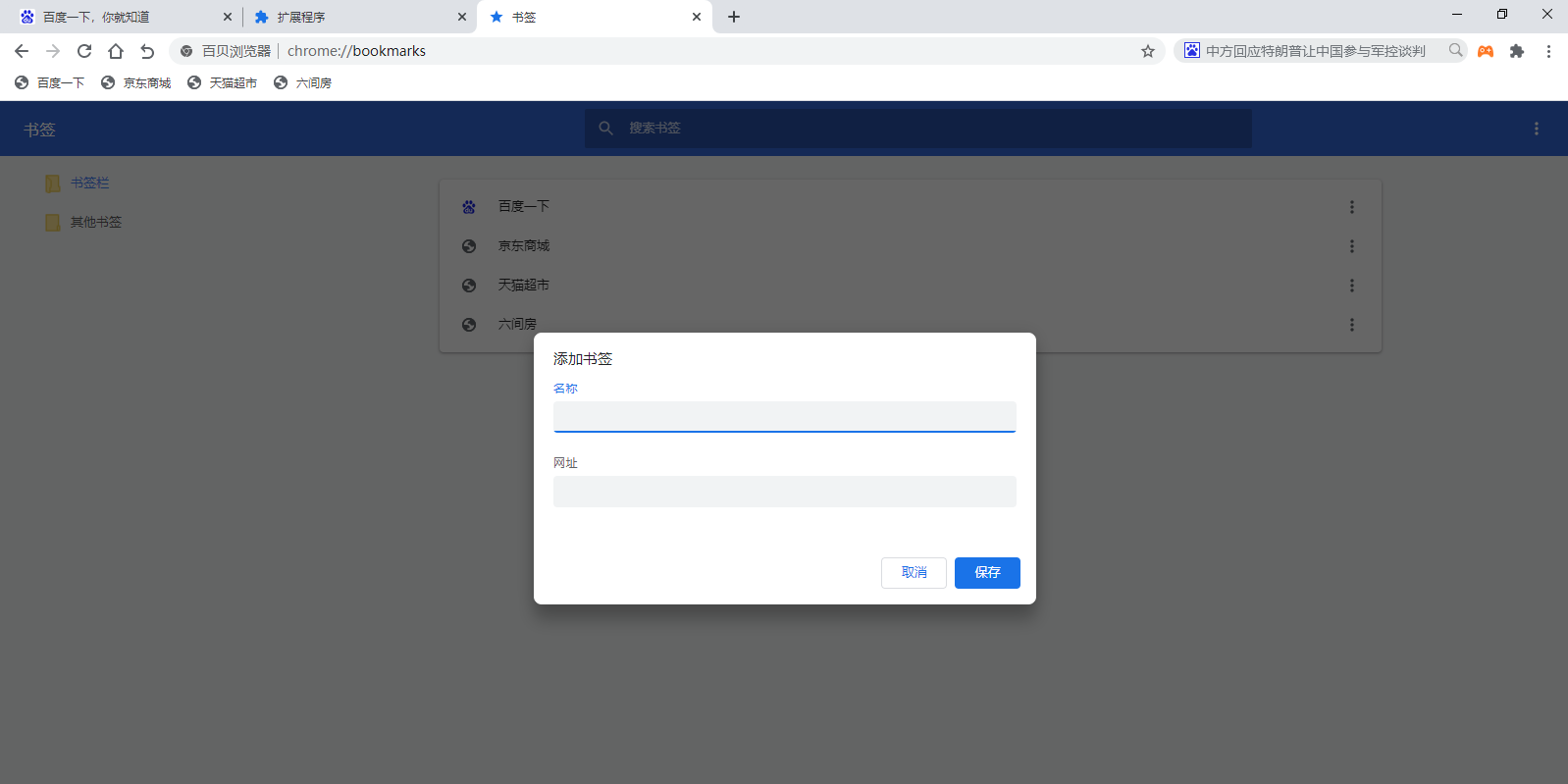Open bookmark manager organize menu
This screenshot has height=784, width=1568.
[1536, 129]
